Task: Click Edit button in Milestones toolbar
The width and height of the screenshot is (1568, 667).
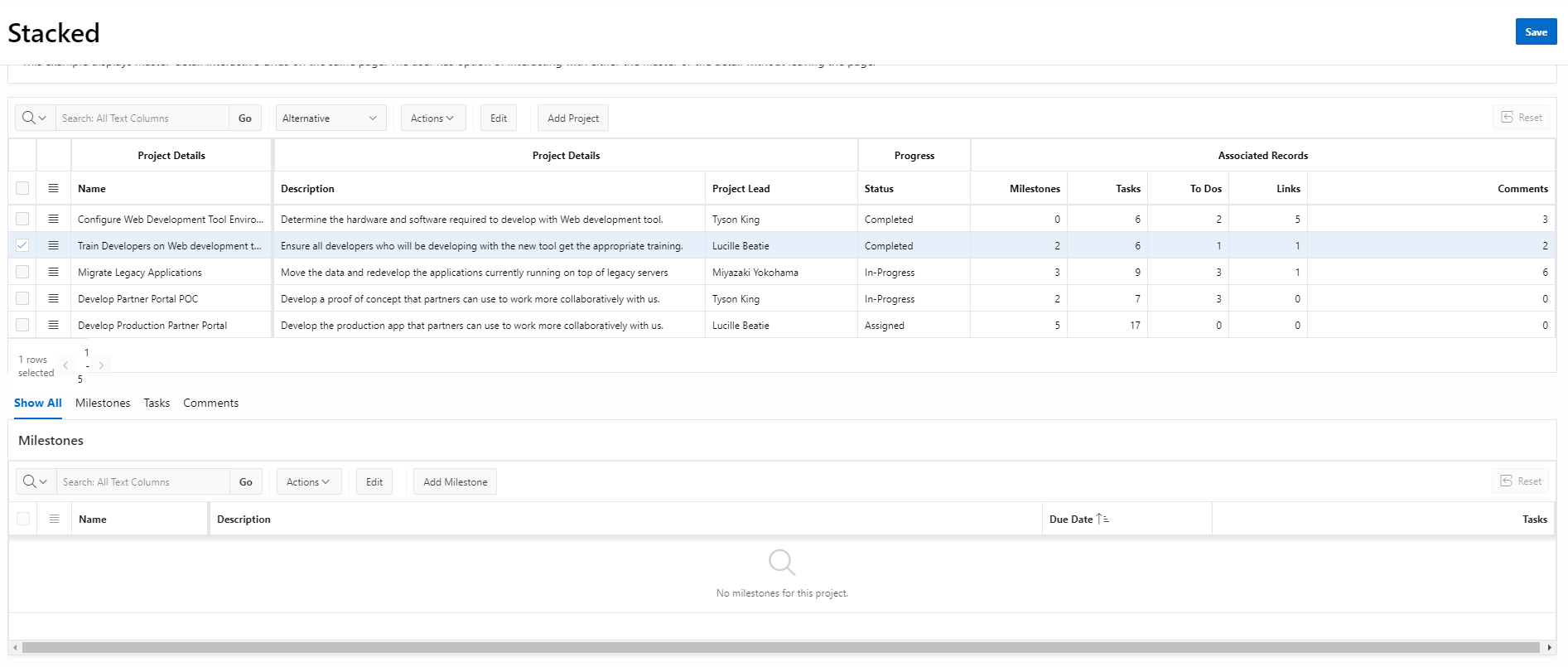Action: coord(374,481)
